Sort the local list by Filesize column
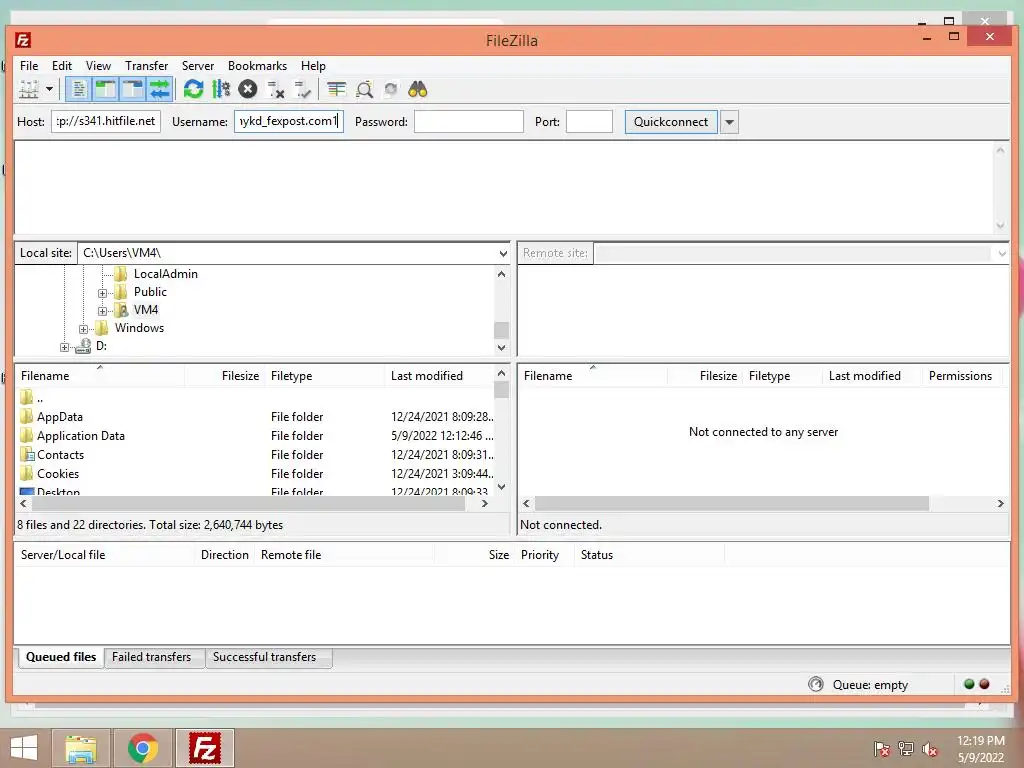 [225, 376]
